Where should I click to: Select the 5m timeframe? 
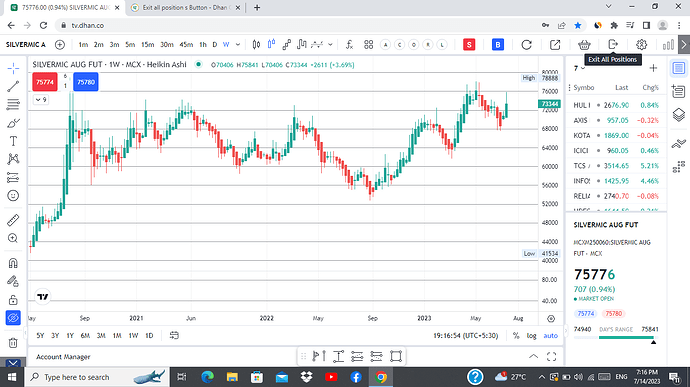[130, 44]
